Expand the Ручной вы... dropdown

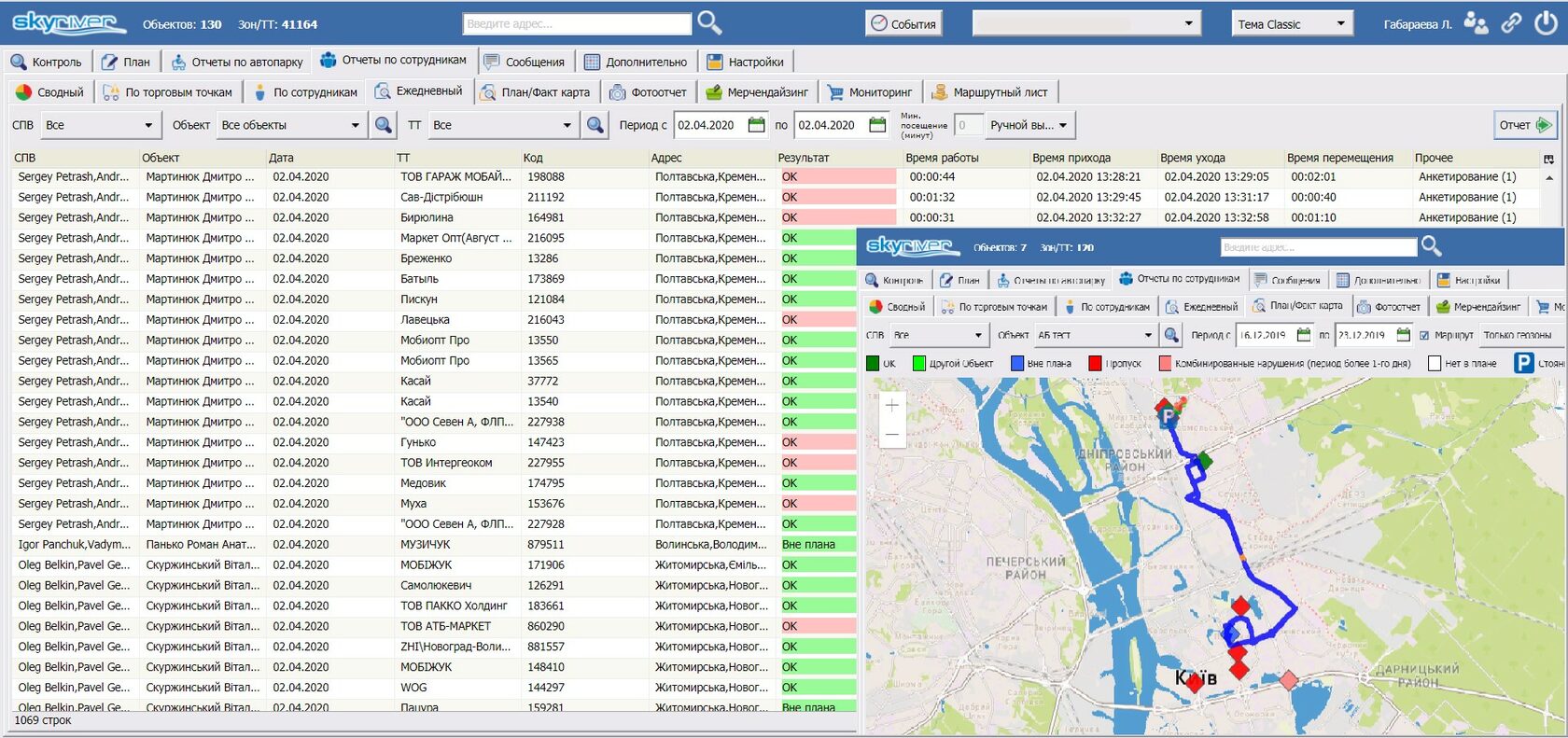[1062, 125]
